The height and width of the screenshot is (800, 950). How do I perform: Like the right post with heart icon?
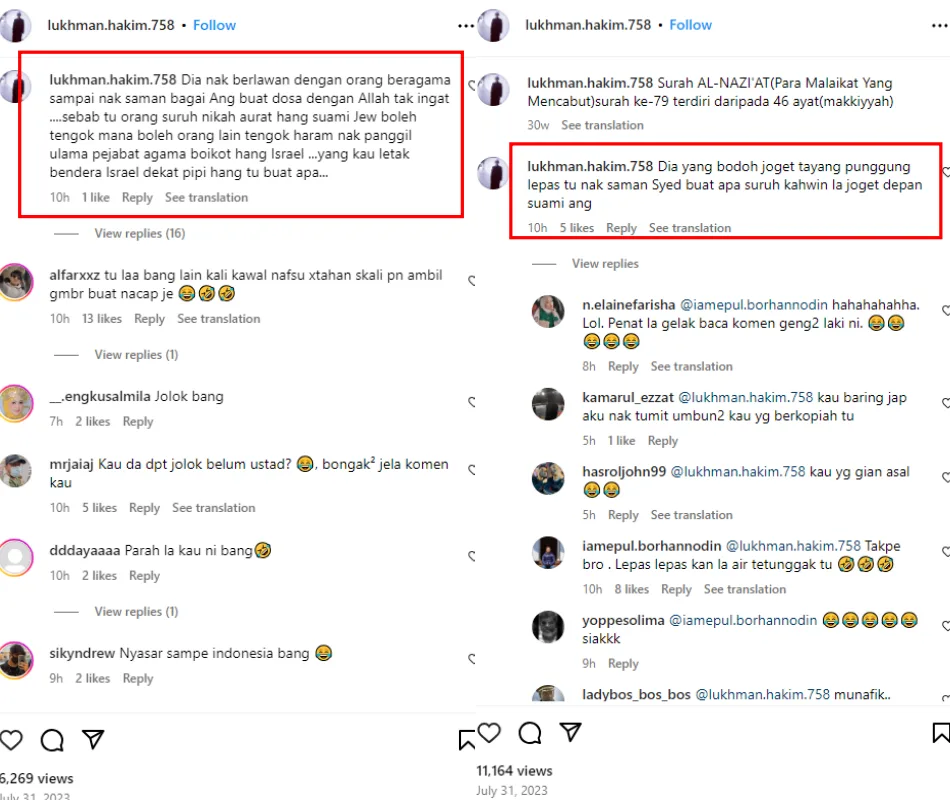489,733
